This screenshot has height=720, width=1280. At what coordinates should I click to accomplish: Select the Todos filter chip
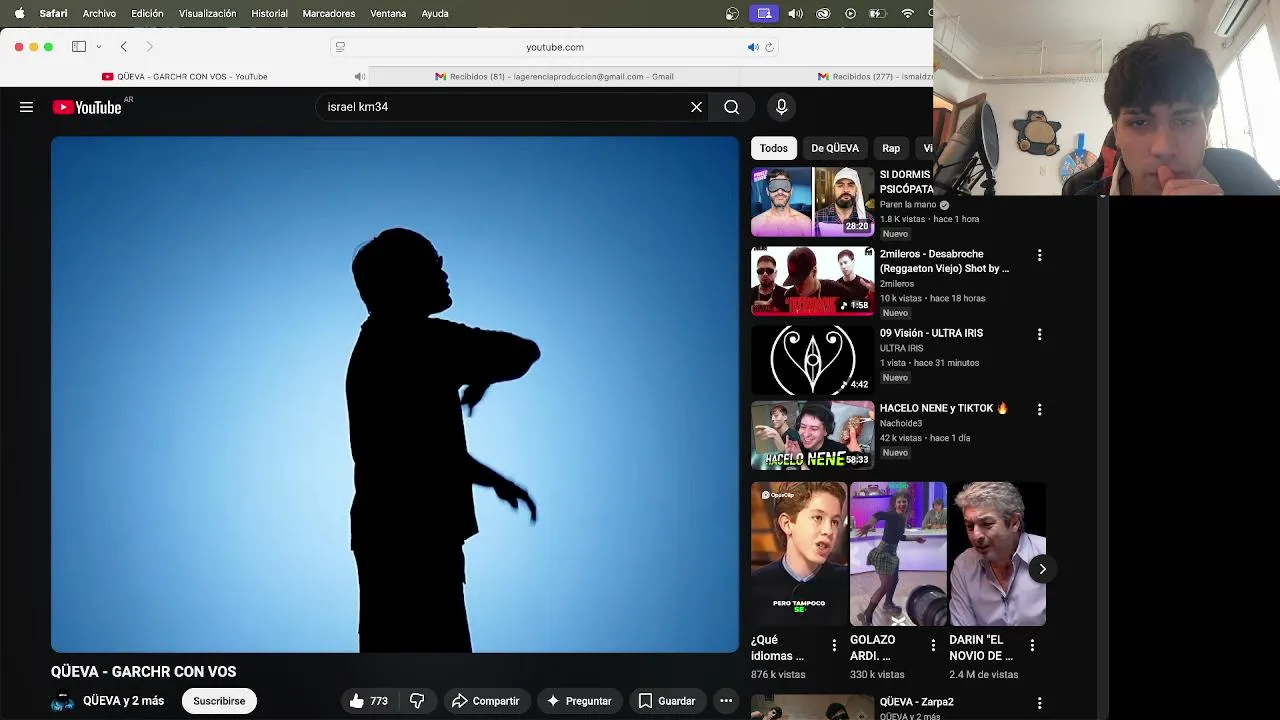(x=773, y=148)
